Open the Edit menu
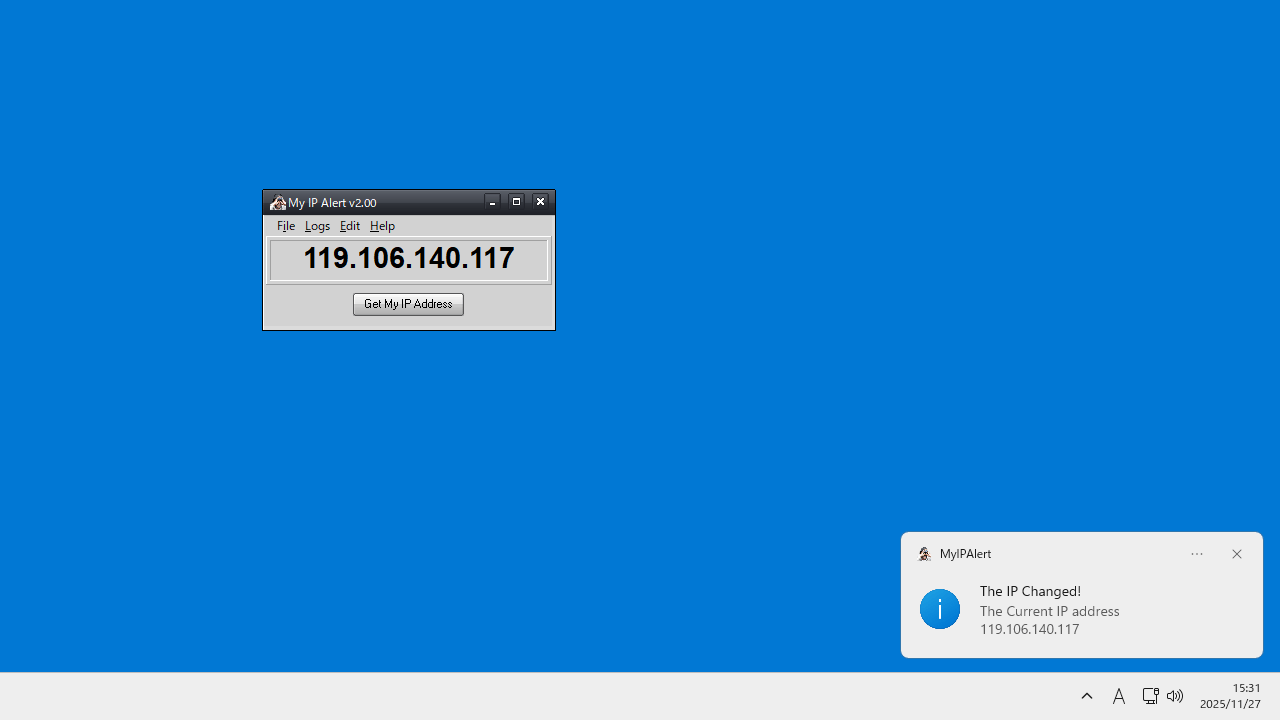Screen dimensions: 1280x720 point(349,225)
